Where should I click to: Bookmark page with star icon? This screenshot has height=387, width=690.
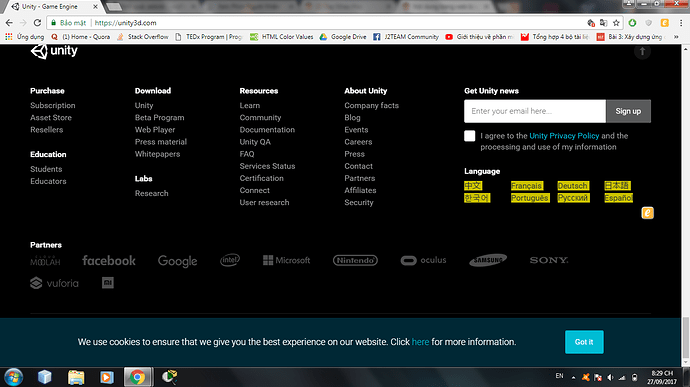coord(616,23)
